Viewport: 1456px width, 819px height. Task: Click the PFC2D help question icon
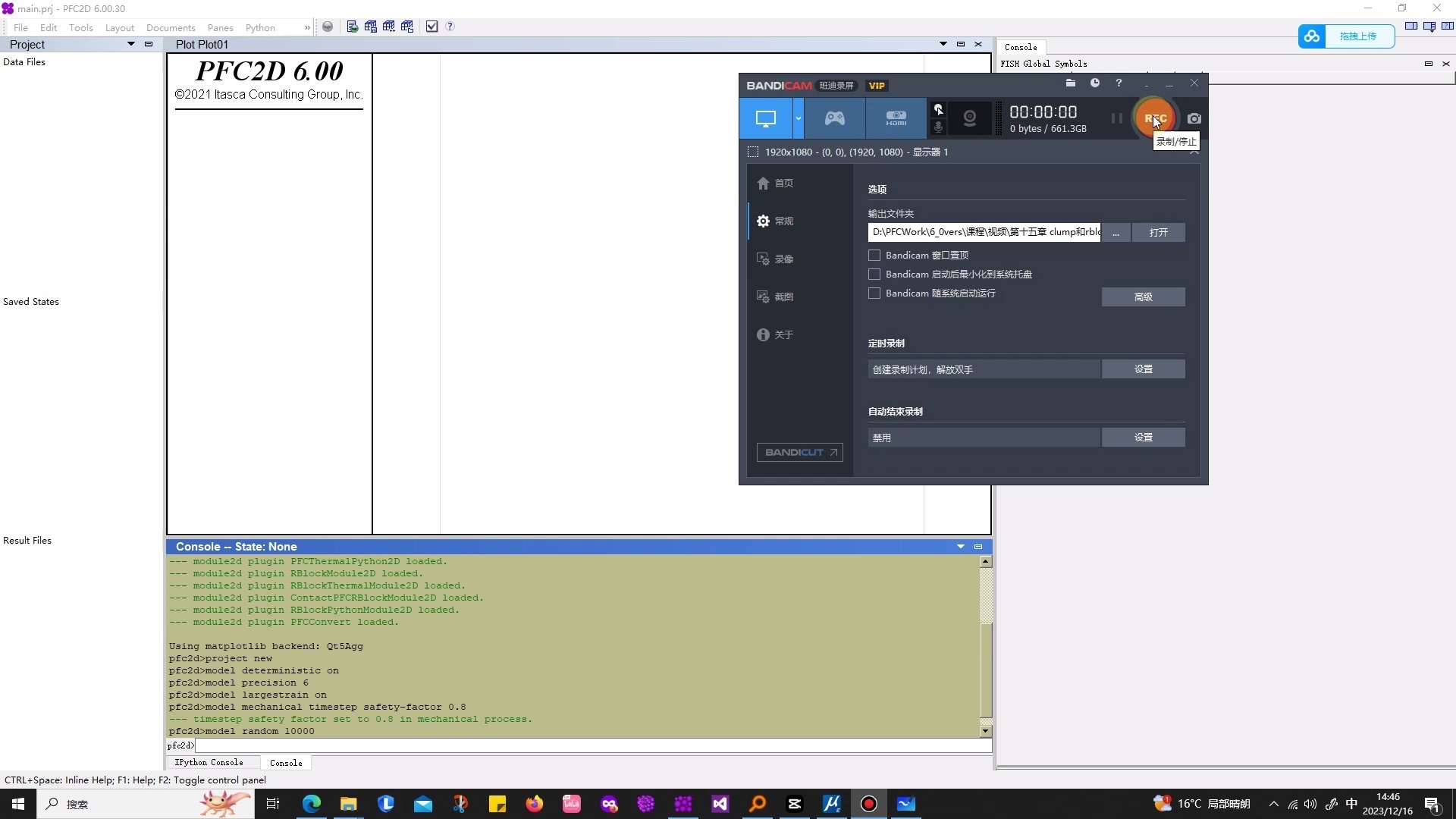pos(450,27)
